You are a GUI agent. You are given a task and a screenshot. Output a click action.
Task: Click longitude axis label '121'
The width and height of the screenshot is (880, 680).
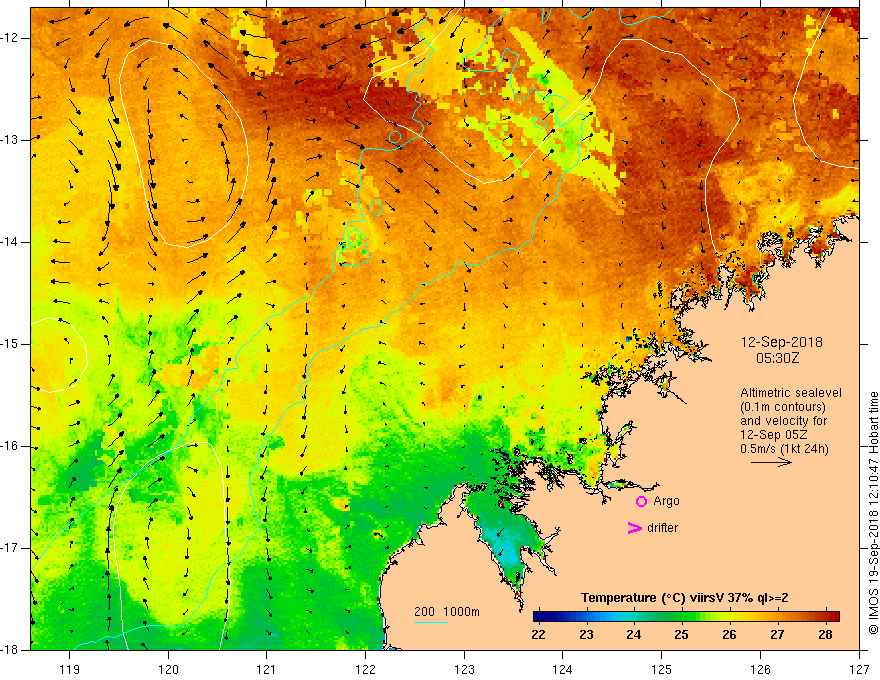267,669
